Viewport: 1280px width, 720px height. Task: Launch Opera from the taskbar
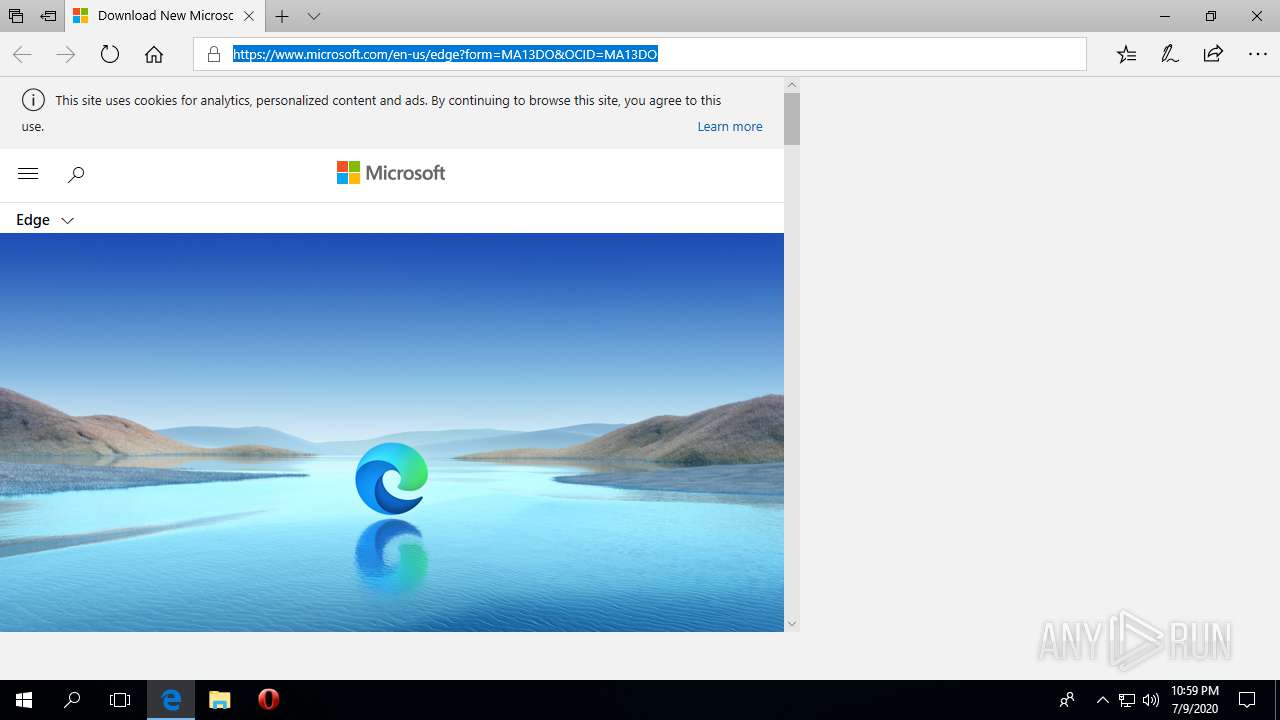[268, 700]
